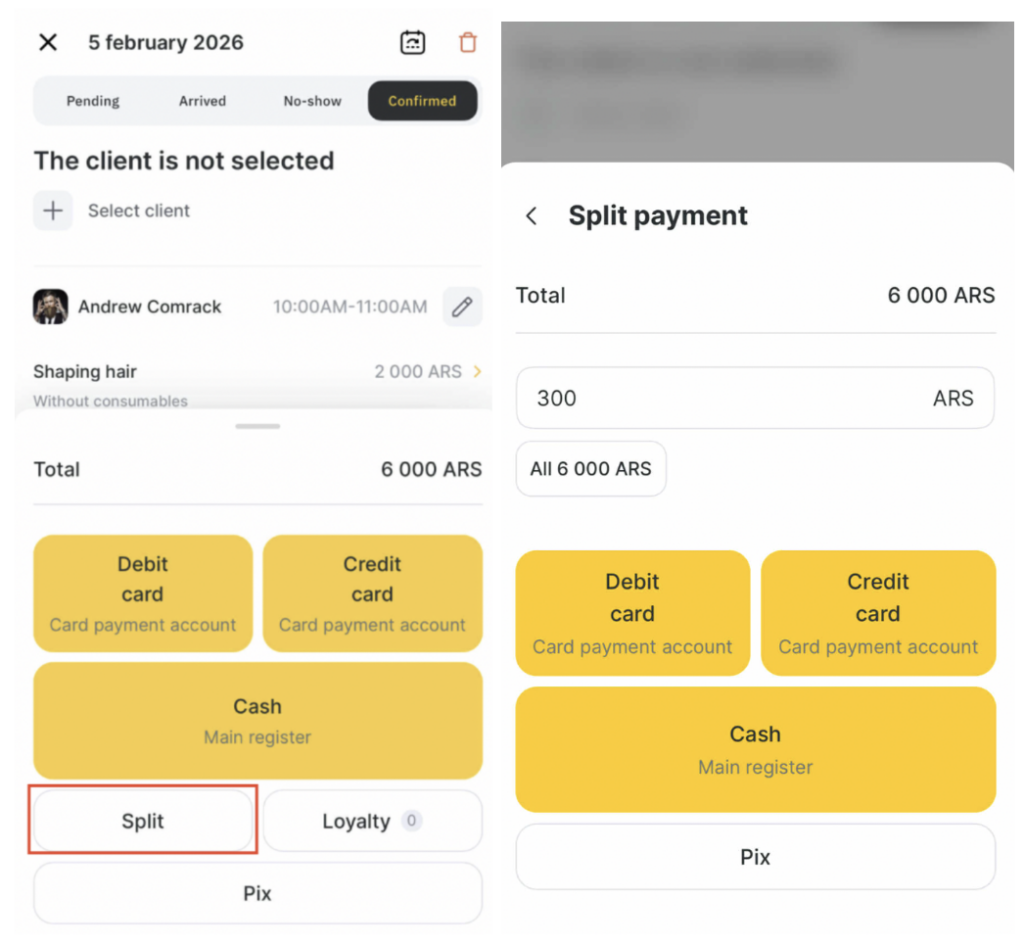
Task: Choose Credit card in Split payment
Action: pyautogui.click(x=878, y=612)
